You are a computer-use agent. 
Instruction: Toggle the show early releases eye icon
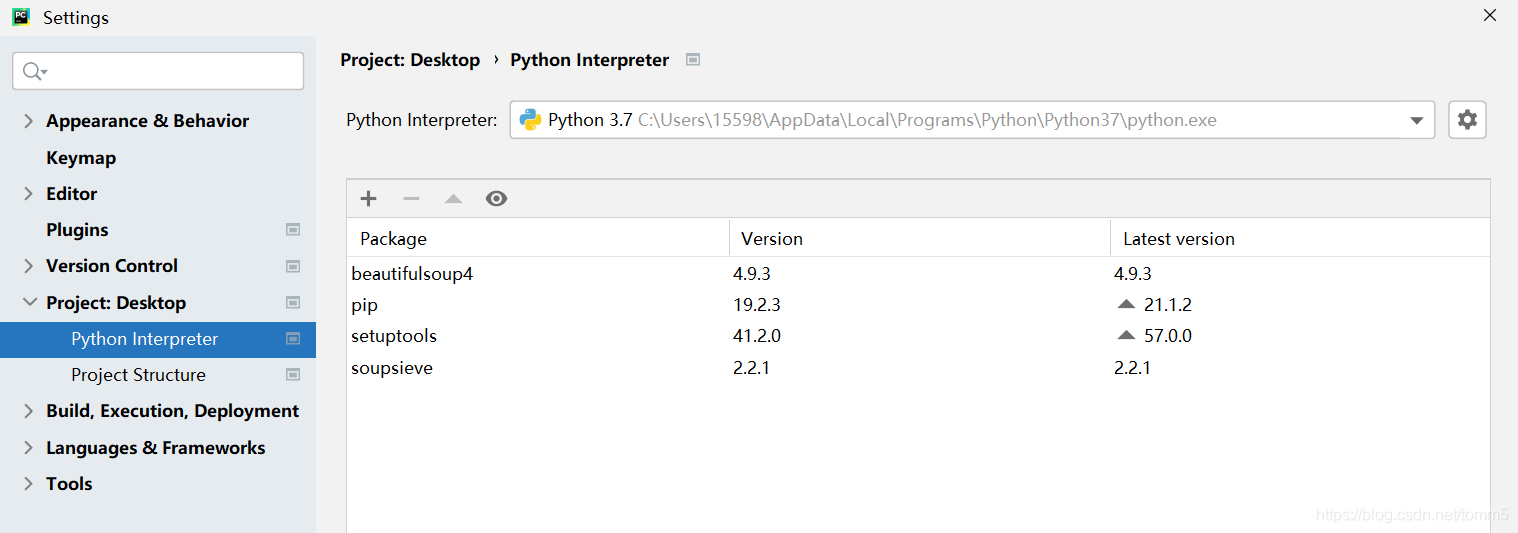point(496,198)
